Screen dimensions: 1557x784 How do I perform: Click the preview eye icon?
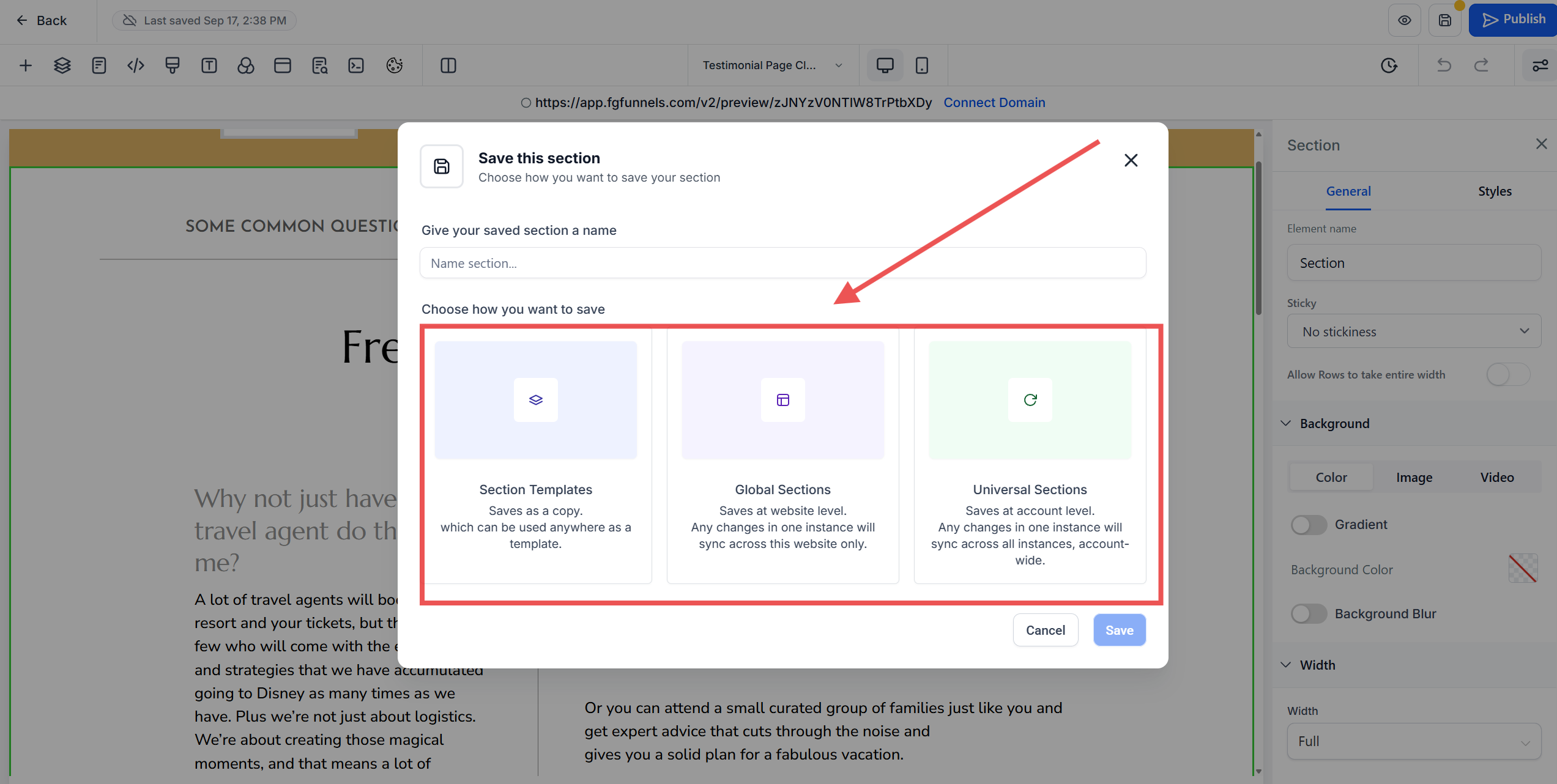[1404, 20]
